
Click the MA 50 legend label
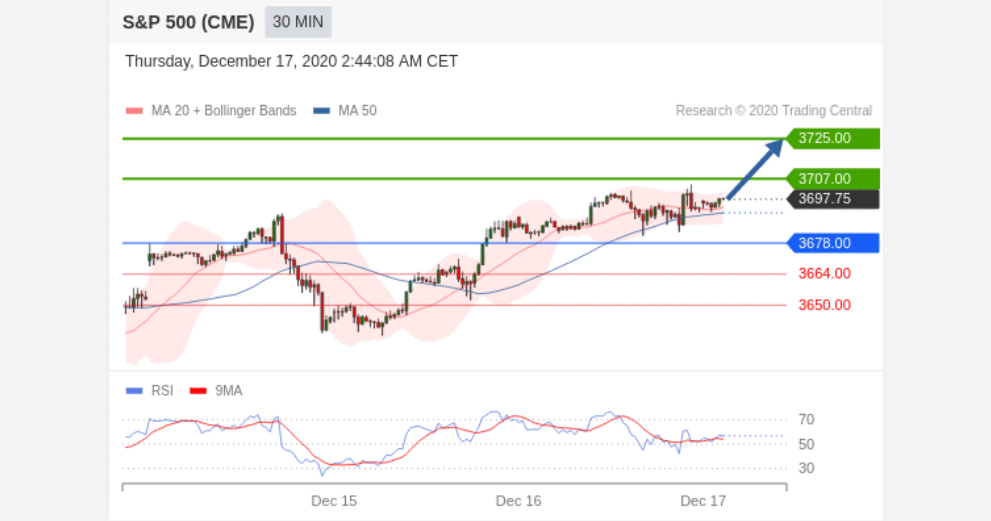pyautogui.click(x=357, y=111)
